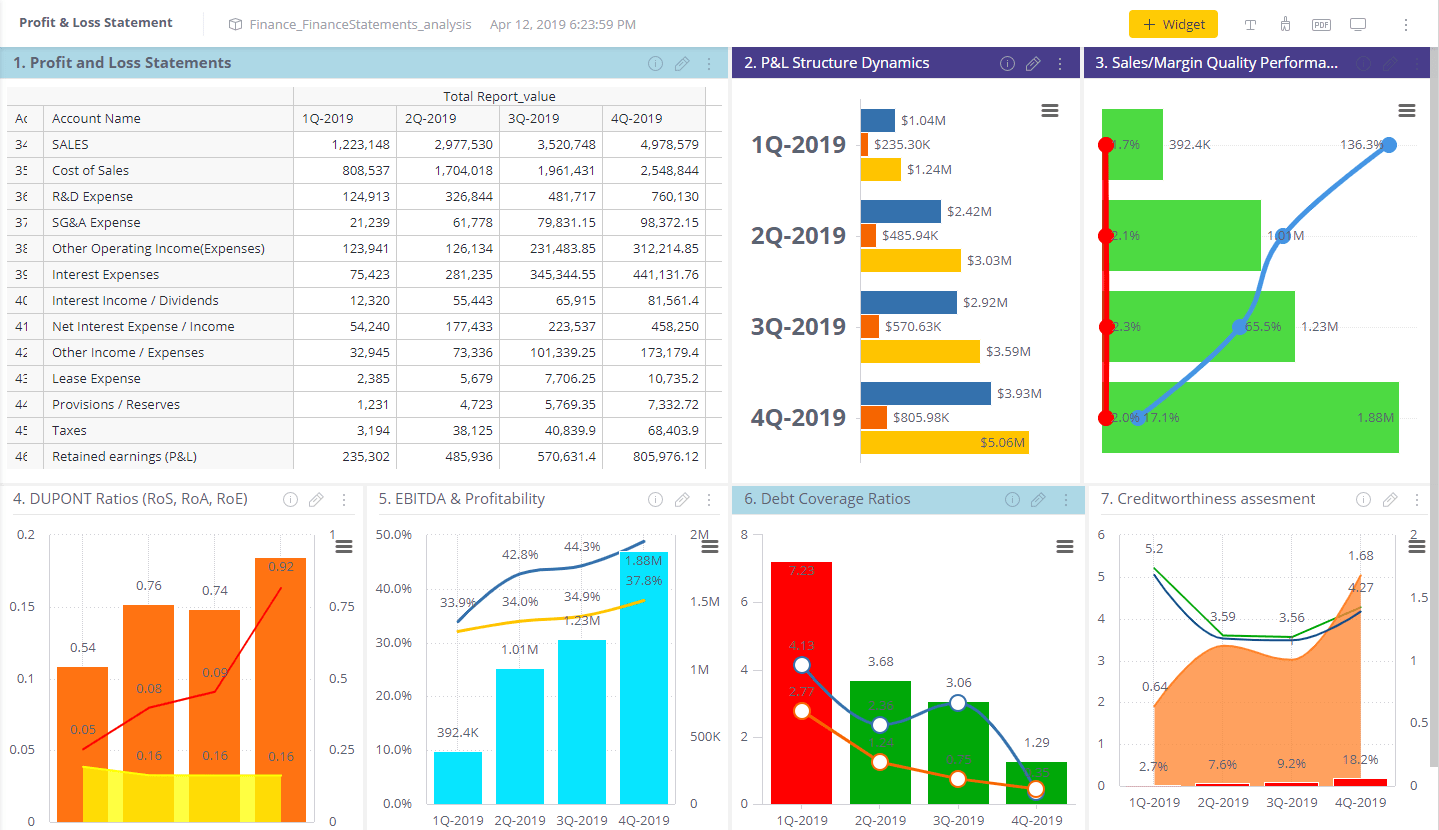This screenshot has width=1439, height=830.
Task: Select the R&D Expense row label
Action: point(92,196)
